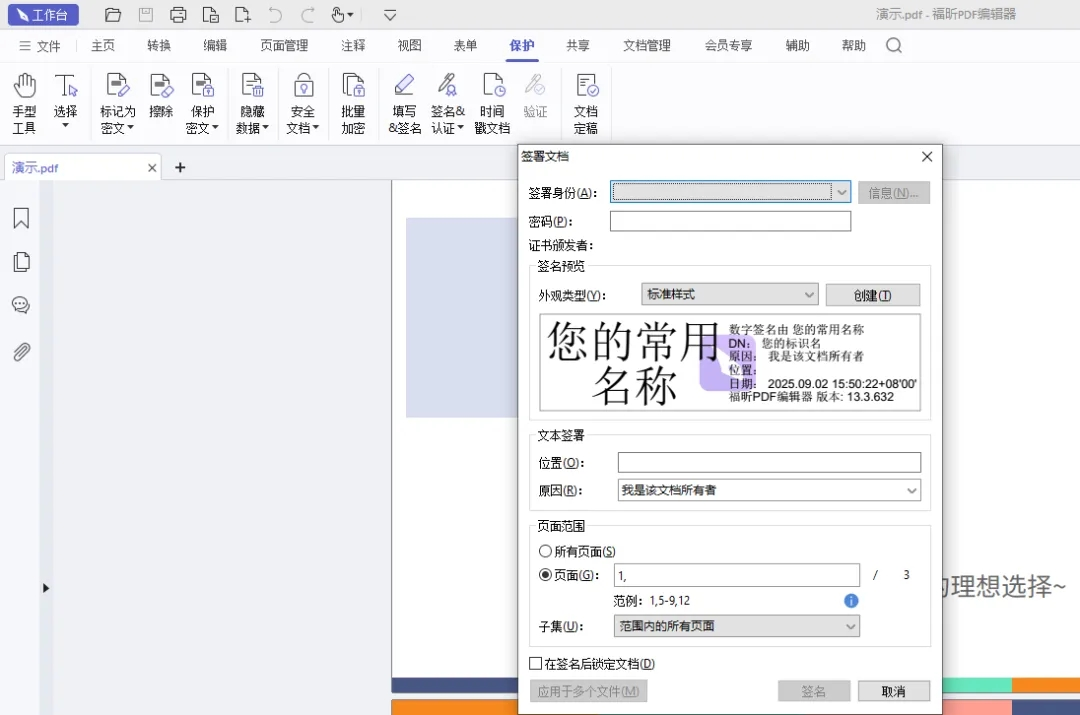Image resolution: width=1080 pixels, height=715 pixels.
Task: Click the 创建 button to create signature appearance
Action: pos(872,294)
